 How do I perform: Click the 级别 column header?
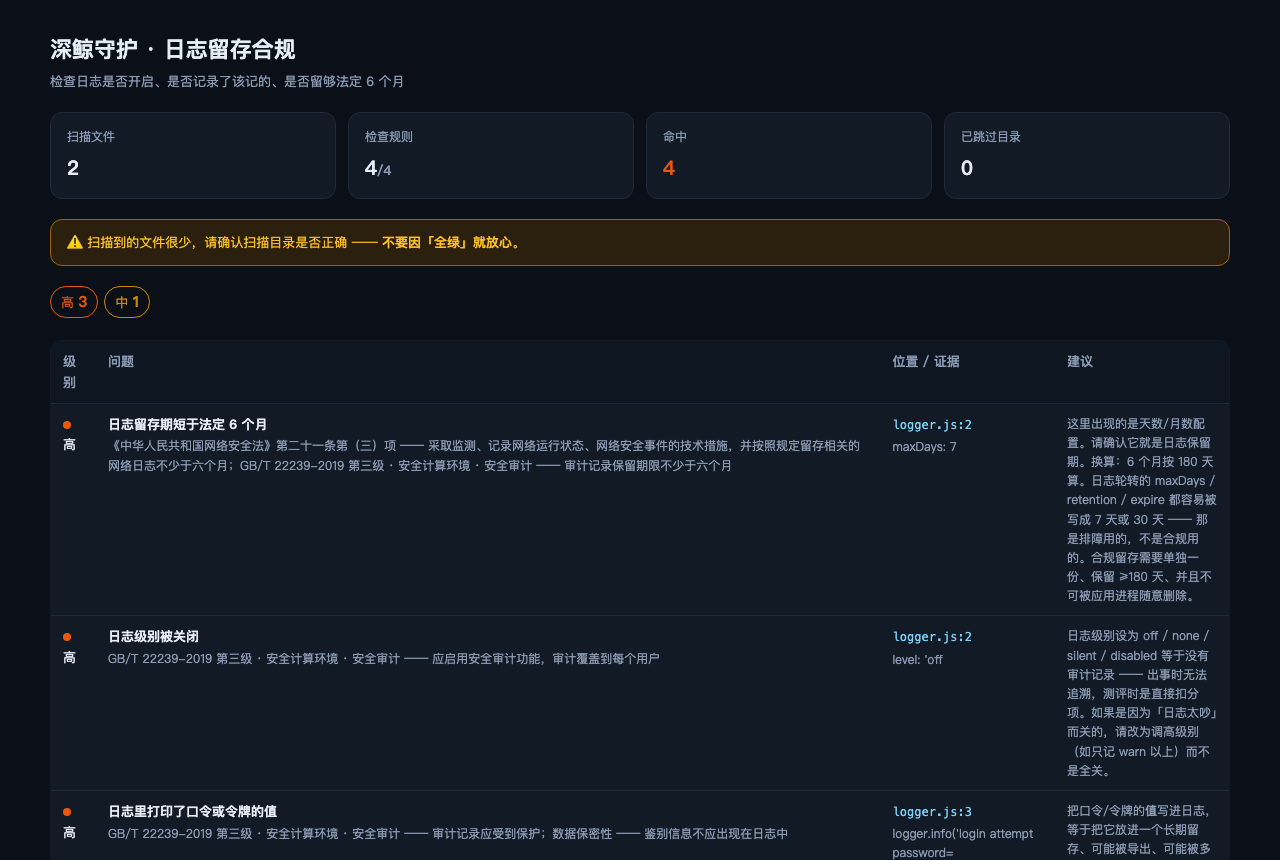pyautogui.click(x=69, y=372)
